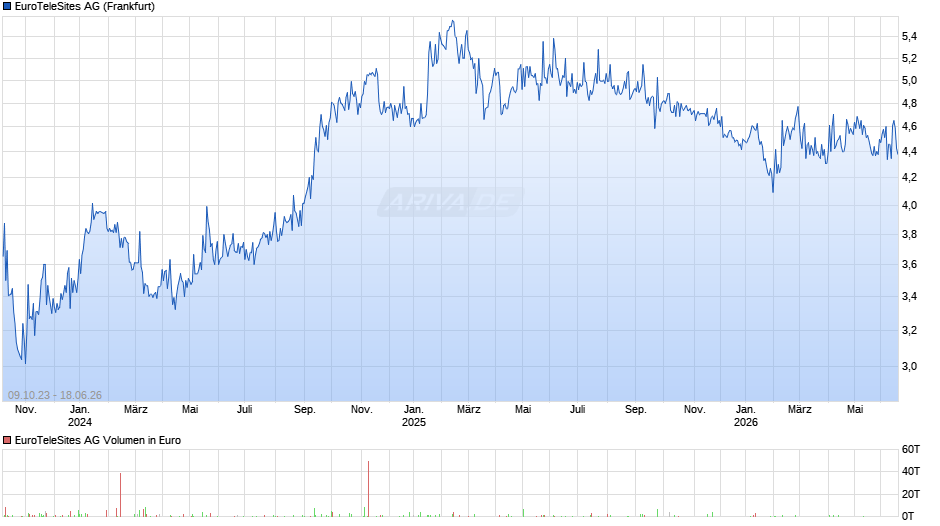Click the 4,4 price axis label
The image size is (940, 526).
point(909,152)
